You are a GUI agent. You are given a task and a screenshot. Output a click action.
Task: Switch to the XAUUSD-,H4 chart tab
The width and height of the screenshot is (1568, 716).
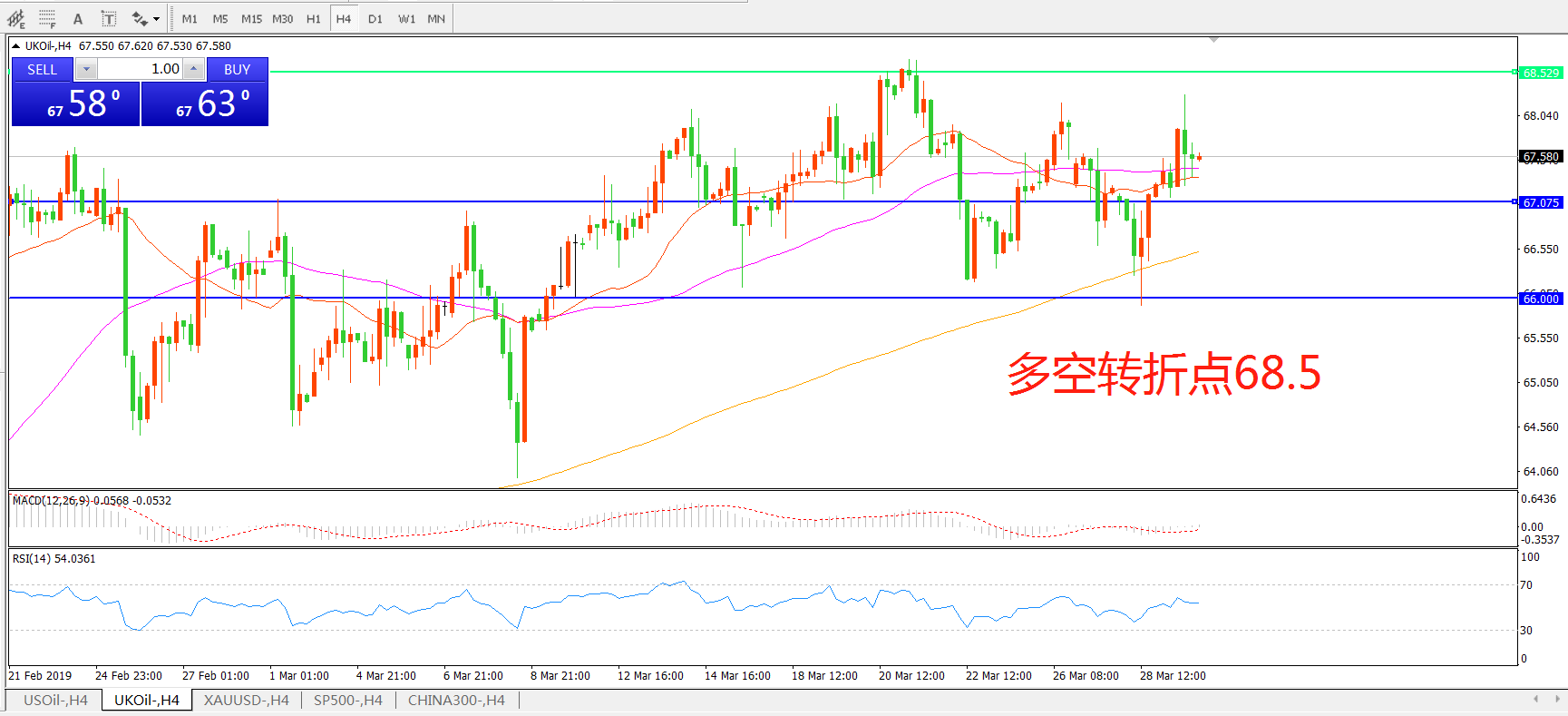point(246,700)
